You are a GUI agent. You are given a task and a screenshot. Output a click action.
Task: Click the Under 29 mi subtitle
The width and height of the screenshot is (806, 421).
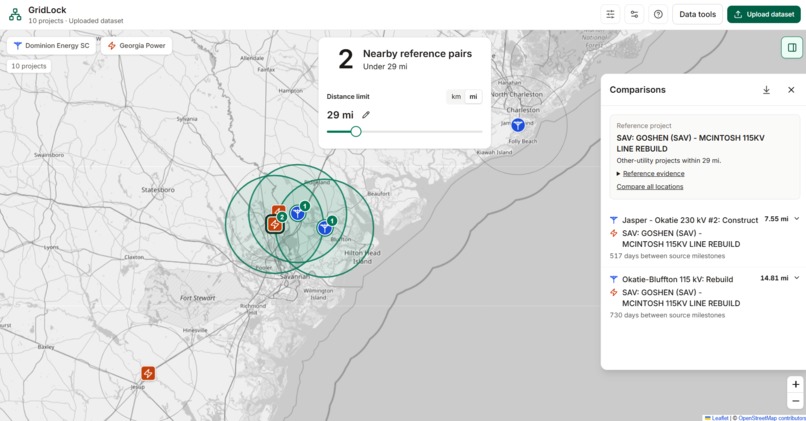point(385,67)
